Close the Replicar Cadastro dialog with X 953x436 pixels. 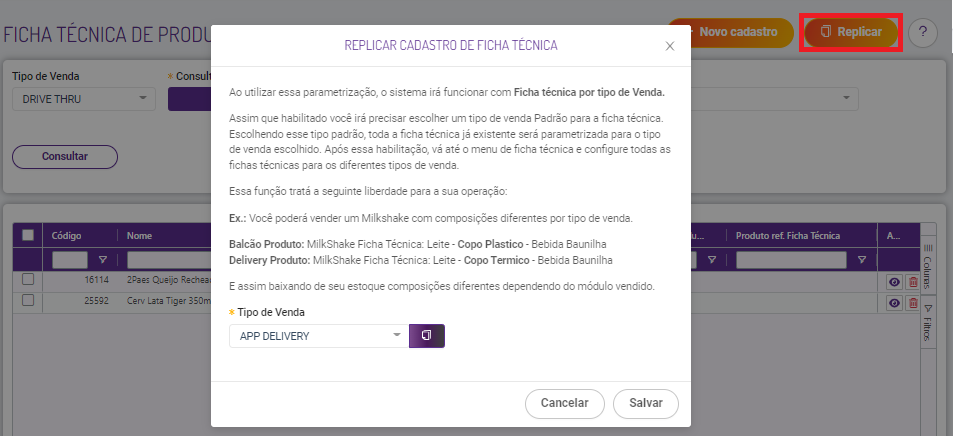pos(670,46)
